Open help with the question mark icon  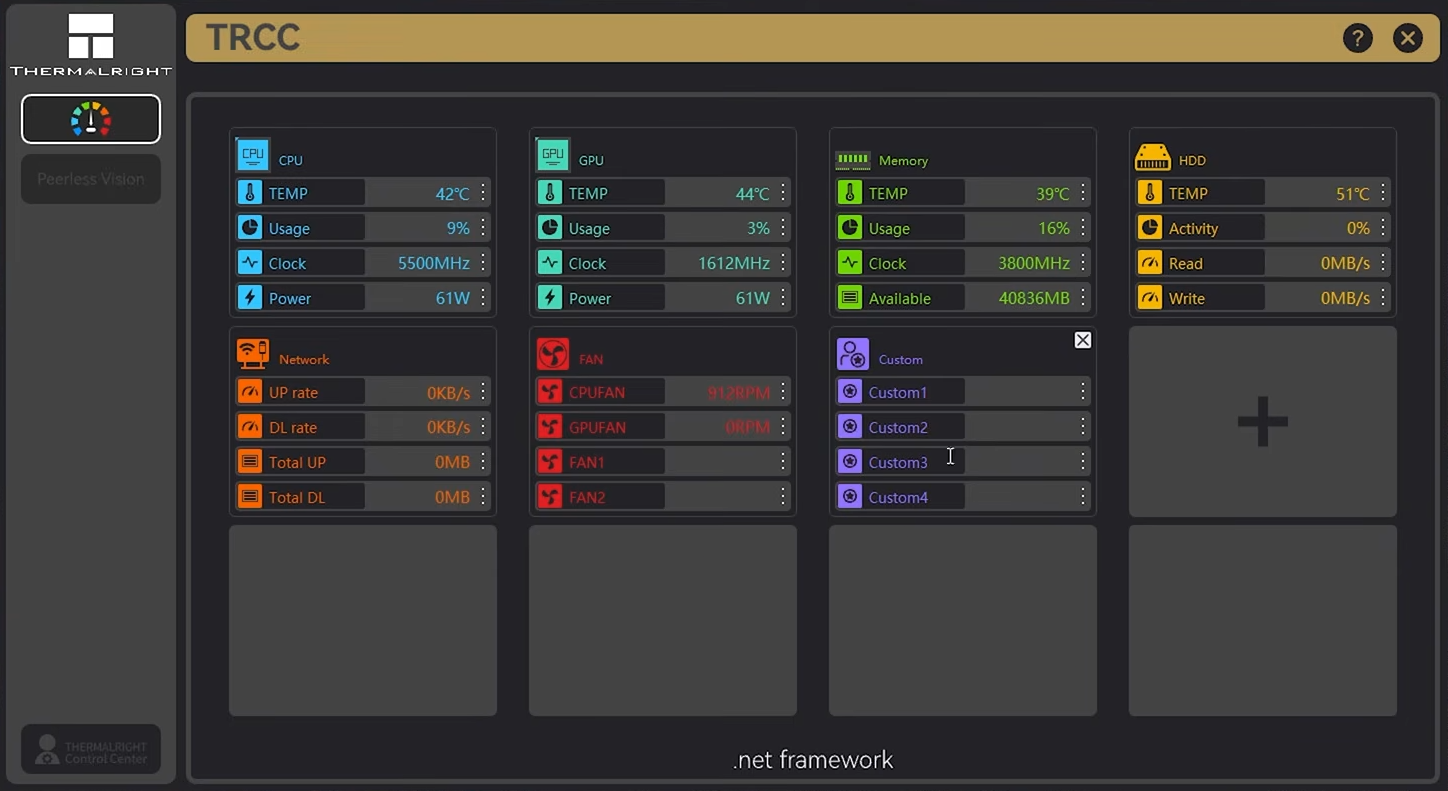click(1357, 38)
